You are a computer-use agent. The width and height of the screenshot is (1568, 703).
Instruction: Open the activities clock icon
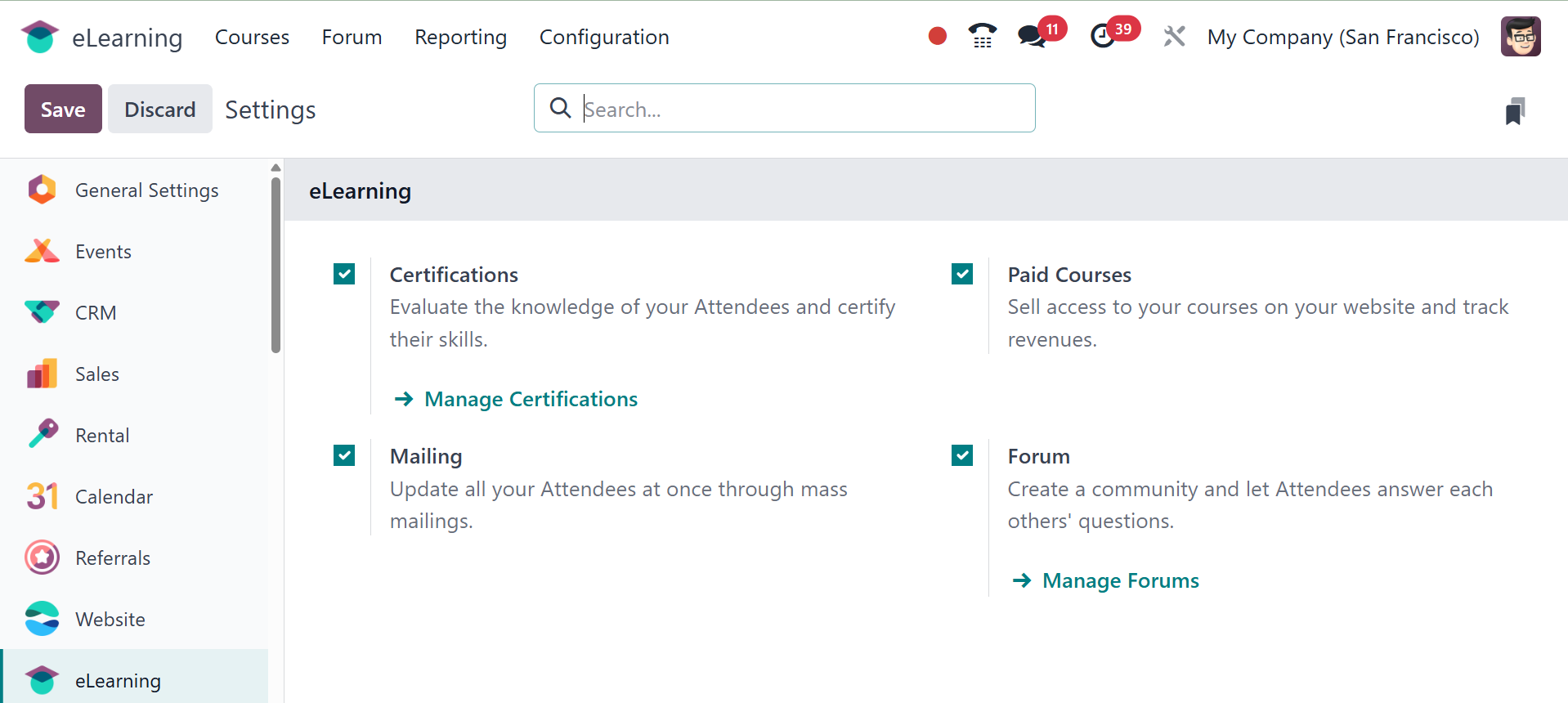(x=1103, y=36)
